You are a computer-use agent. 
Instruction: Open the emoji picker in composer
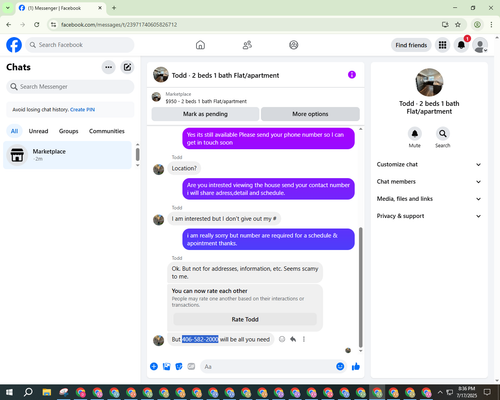[340, 367]
